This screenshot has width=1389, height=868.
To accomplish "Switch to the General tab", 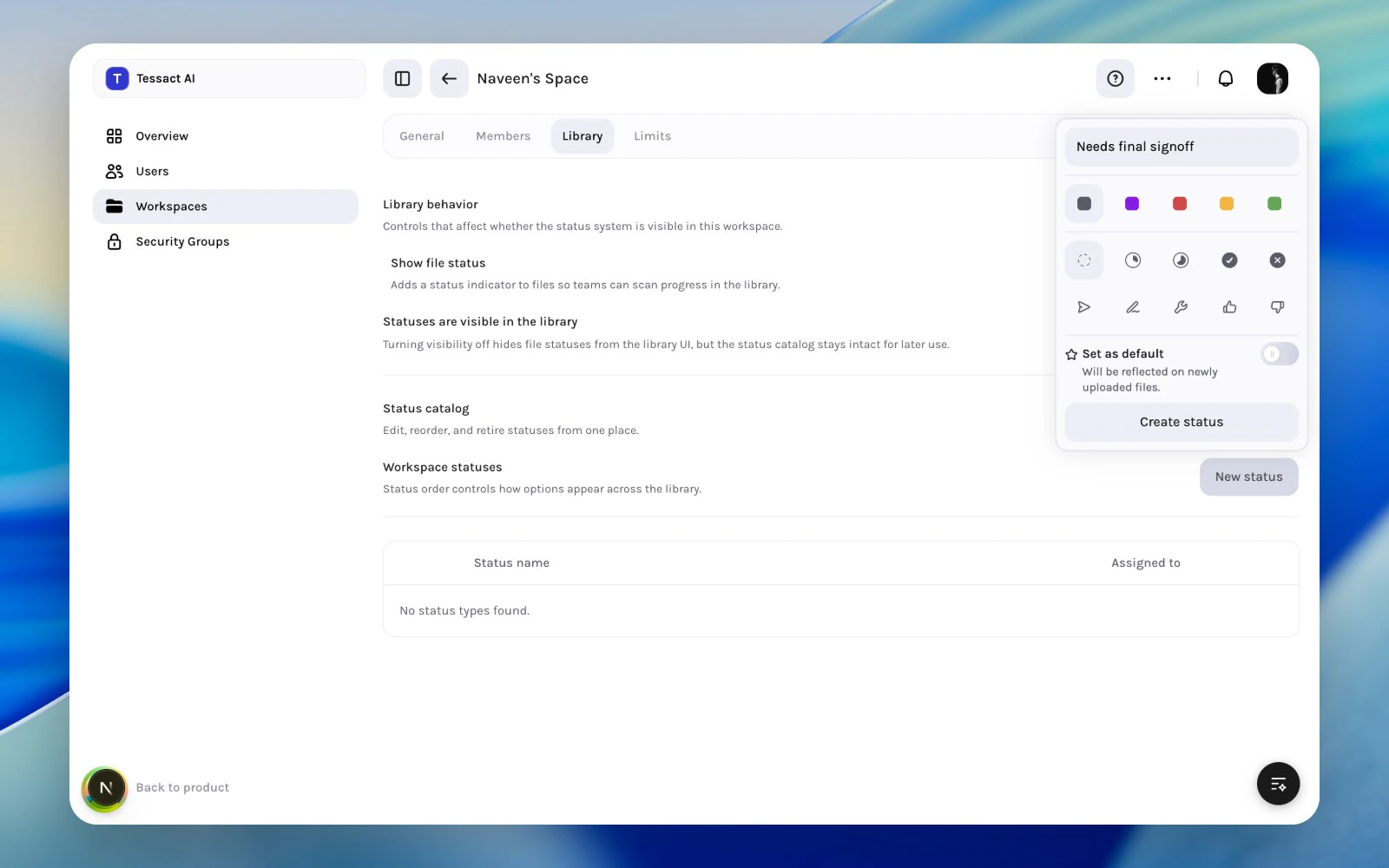I will (x=422, y=136).
